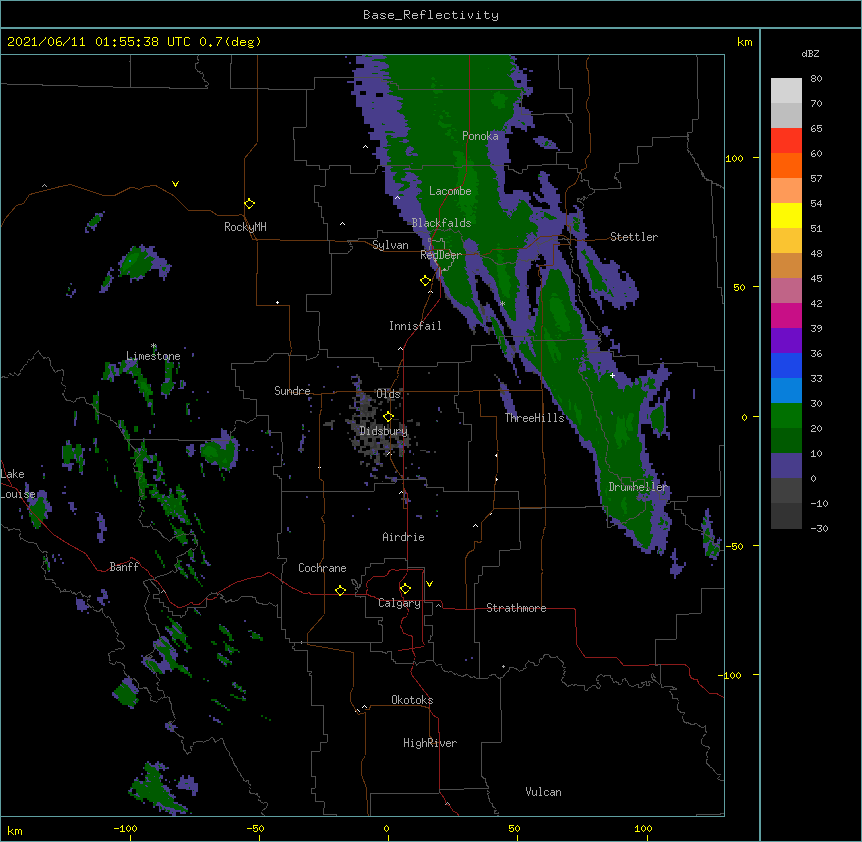
Task: Select the light gray 70-80 dBZ swatch
Action: pyautogui.click(x=786, y=91)
